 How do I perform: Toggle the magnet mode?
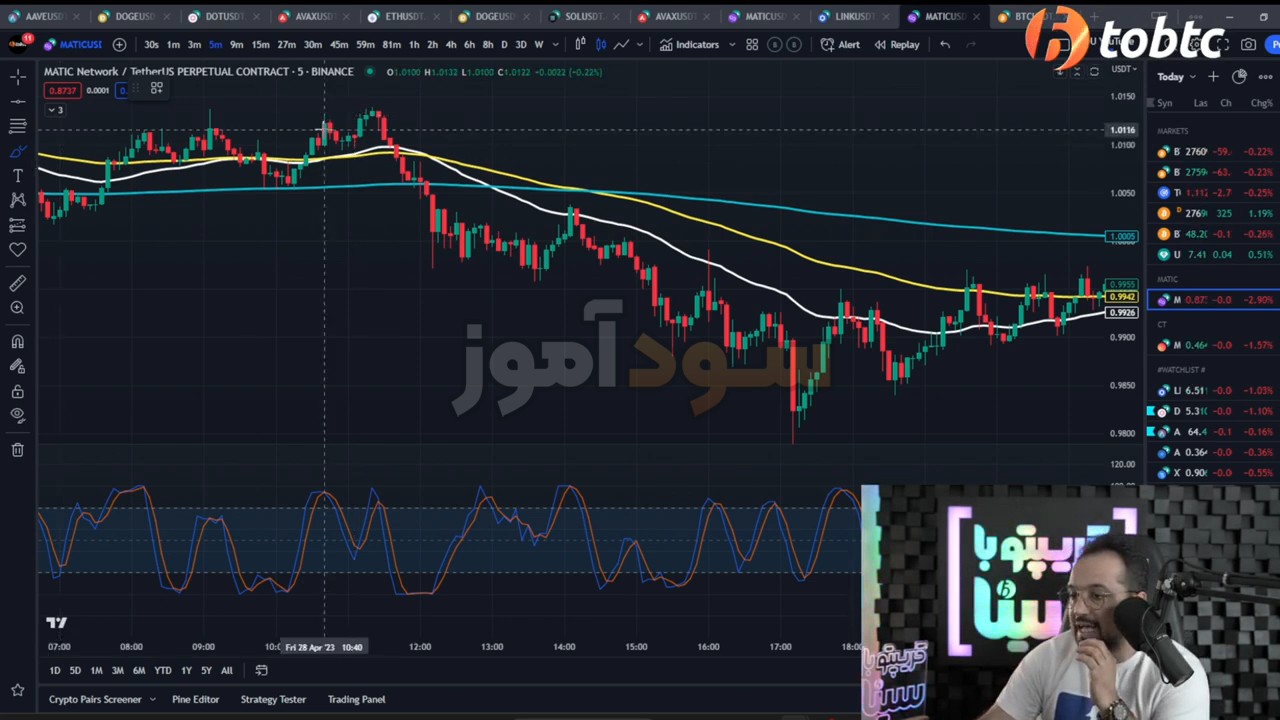18,342
